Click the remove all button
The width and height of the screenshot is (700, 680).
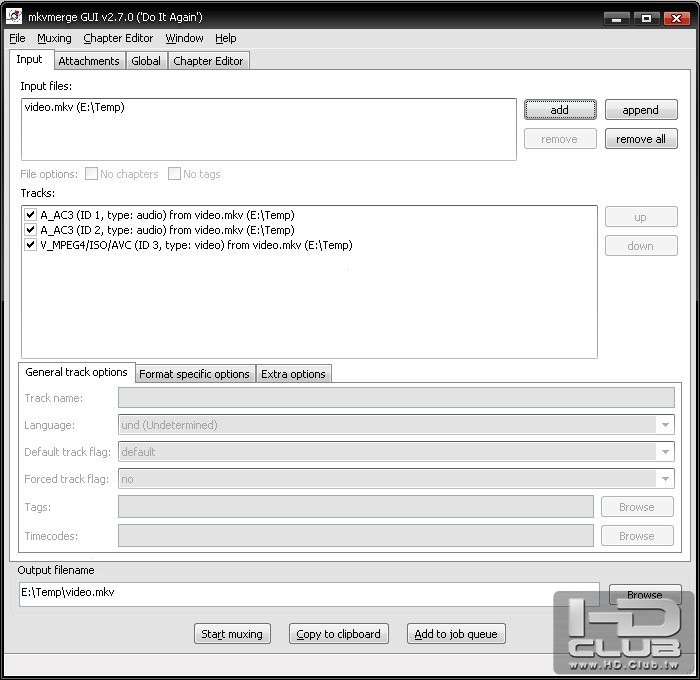[641, 139]
